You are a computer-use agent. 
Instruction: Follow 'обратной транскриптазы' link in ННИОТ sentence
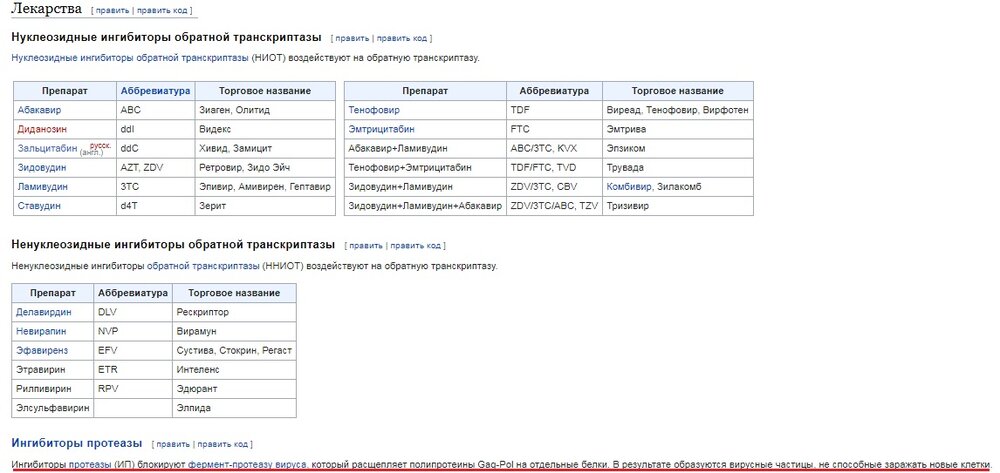203,266
